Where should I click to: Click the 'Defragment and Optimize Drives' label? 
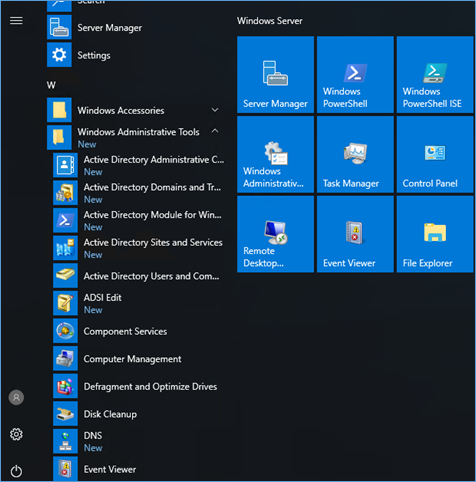click(150, 387)
